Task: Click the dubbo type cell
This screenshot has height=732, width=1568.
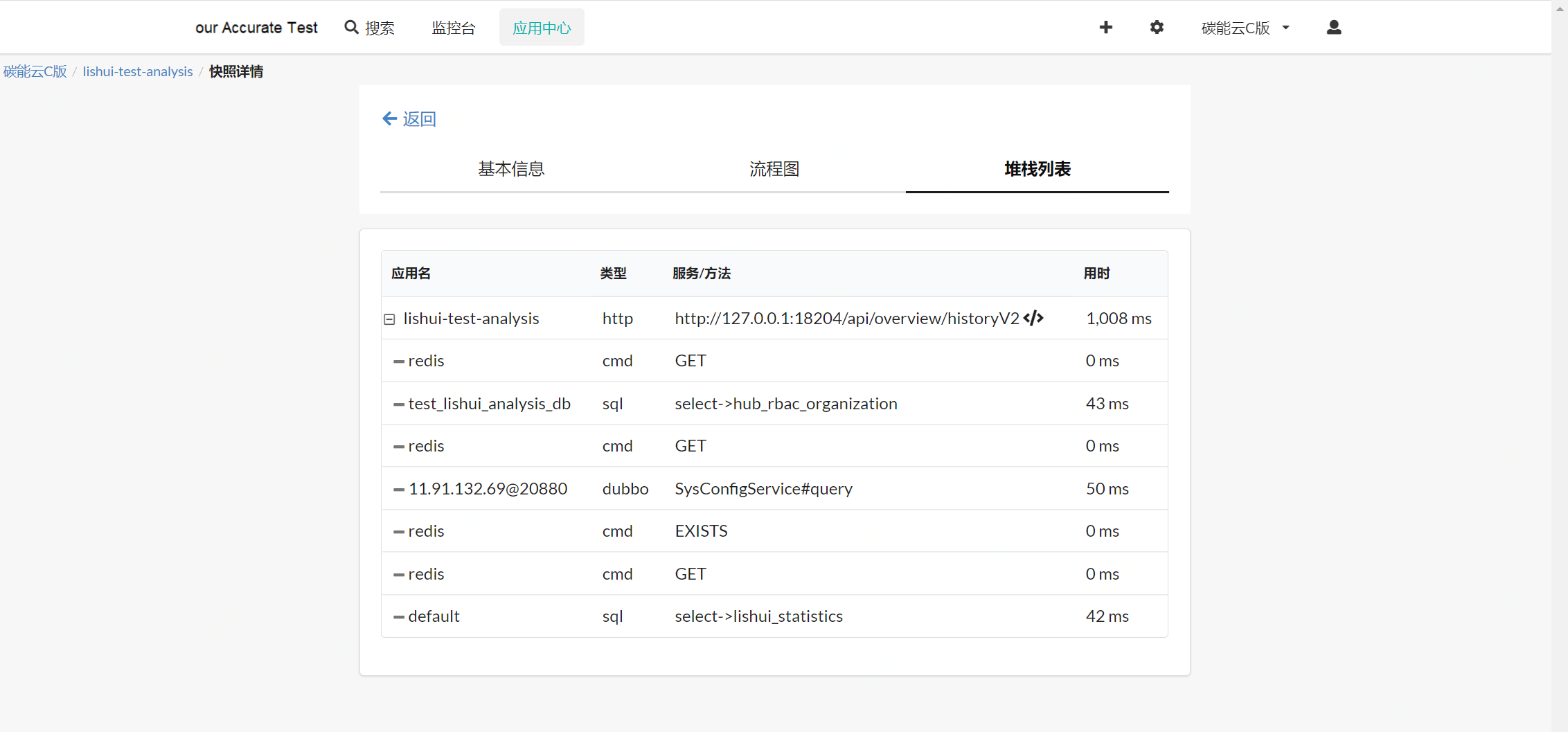Action: [x=625, y=488]
